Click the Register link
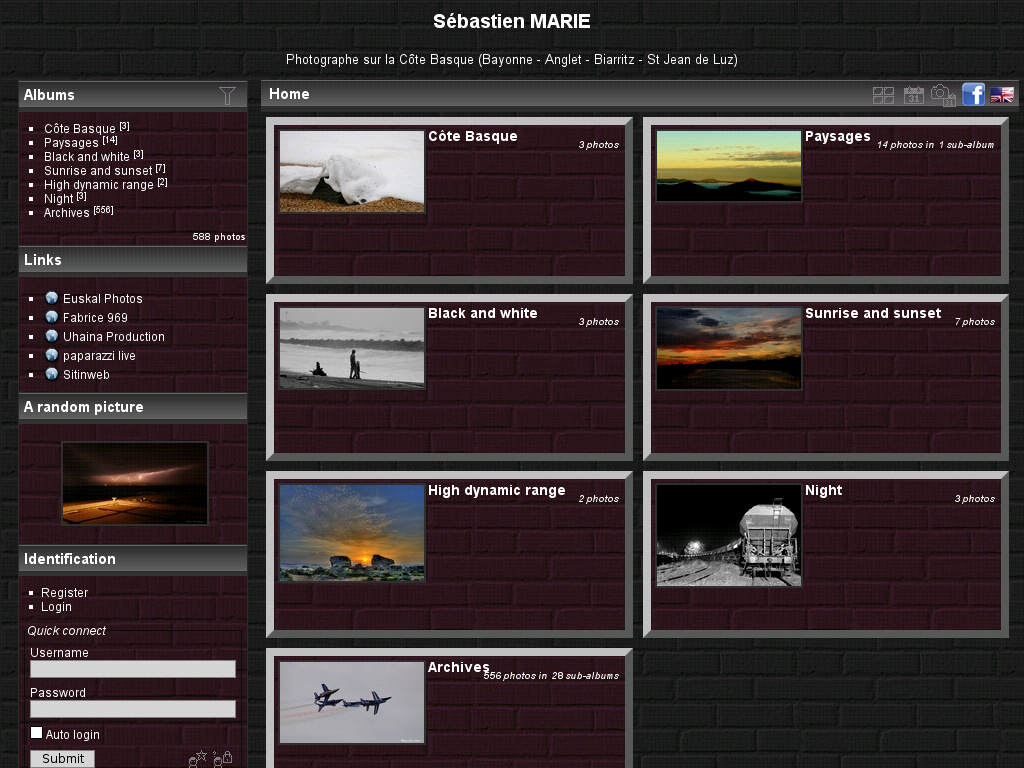 (x=64, y=593)
